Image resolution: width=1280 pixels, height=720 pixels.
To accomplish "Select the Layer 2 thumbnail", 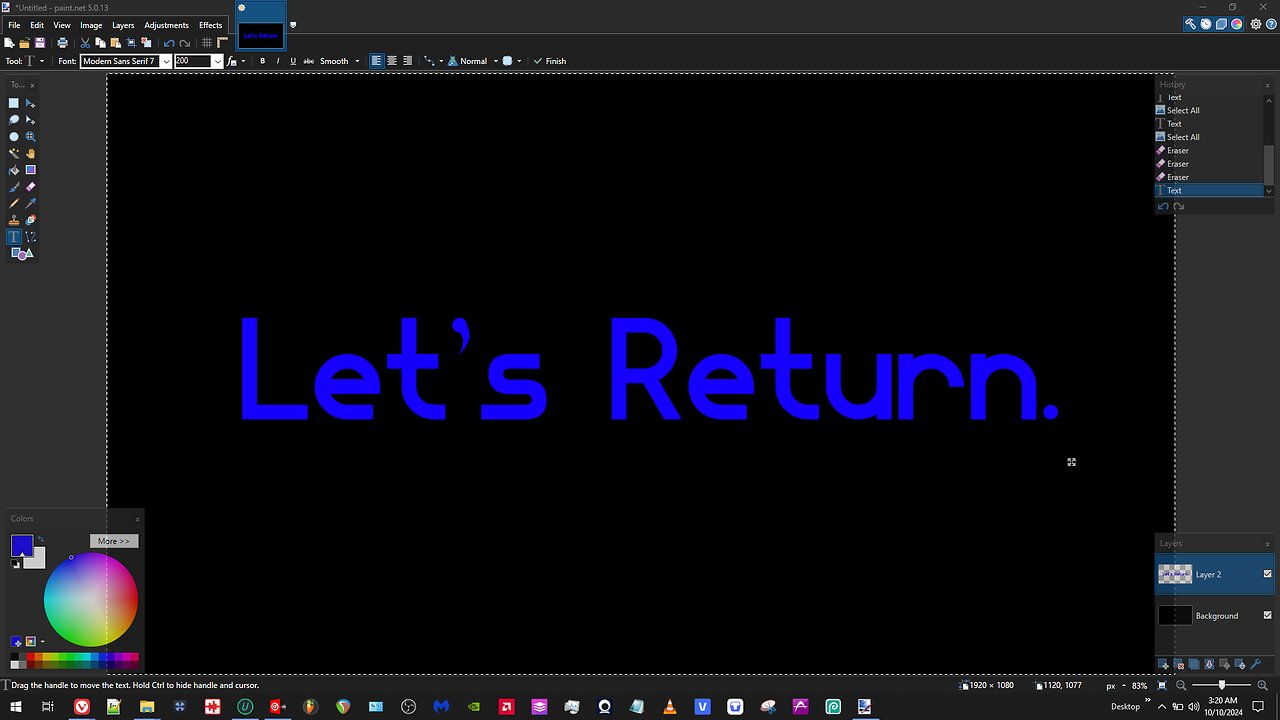I will pos(1175,574).
